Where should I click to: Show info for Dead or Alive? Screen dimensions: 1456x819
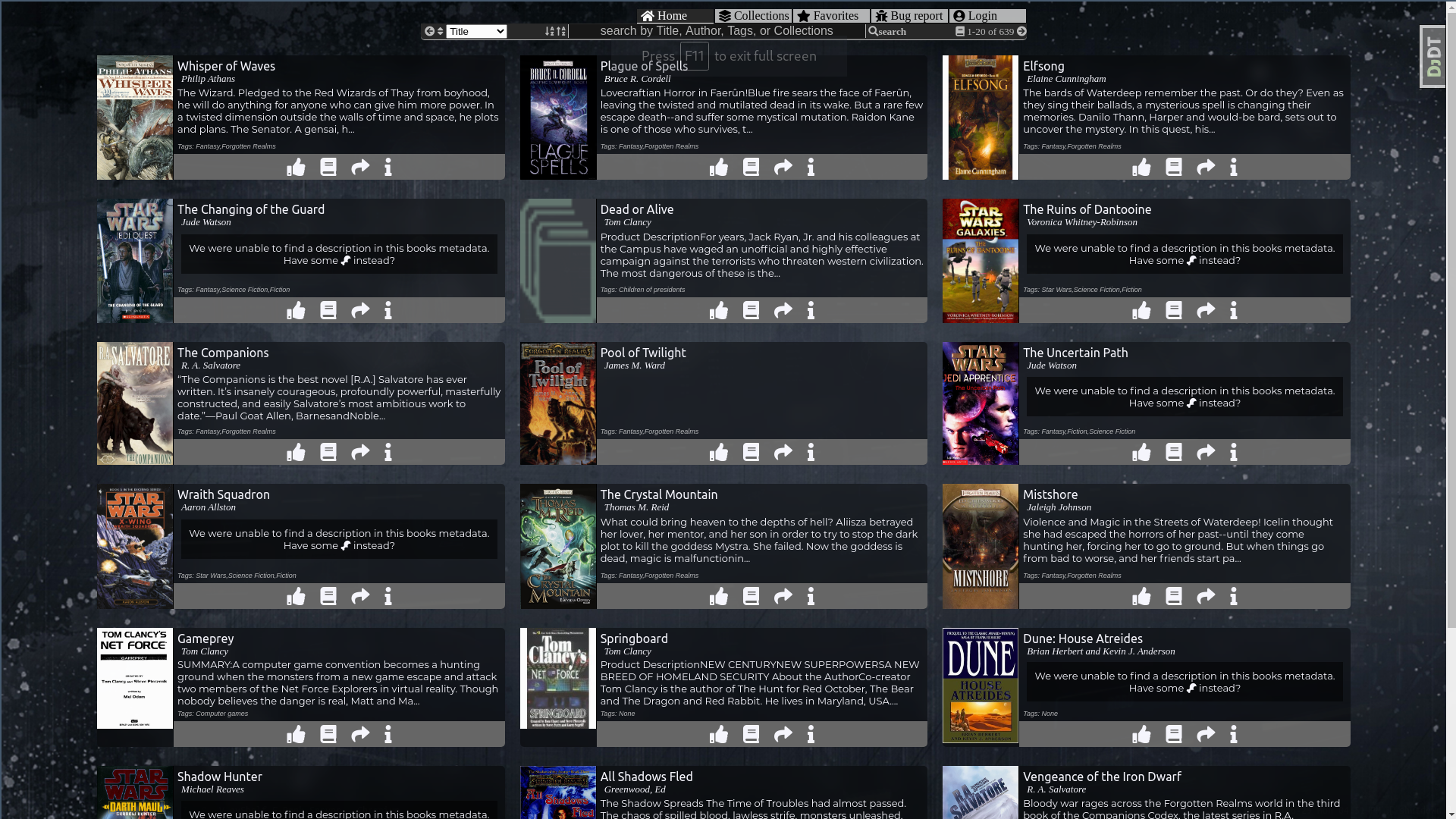click(811, 311)
